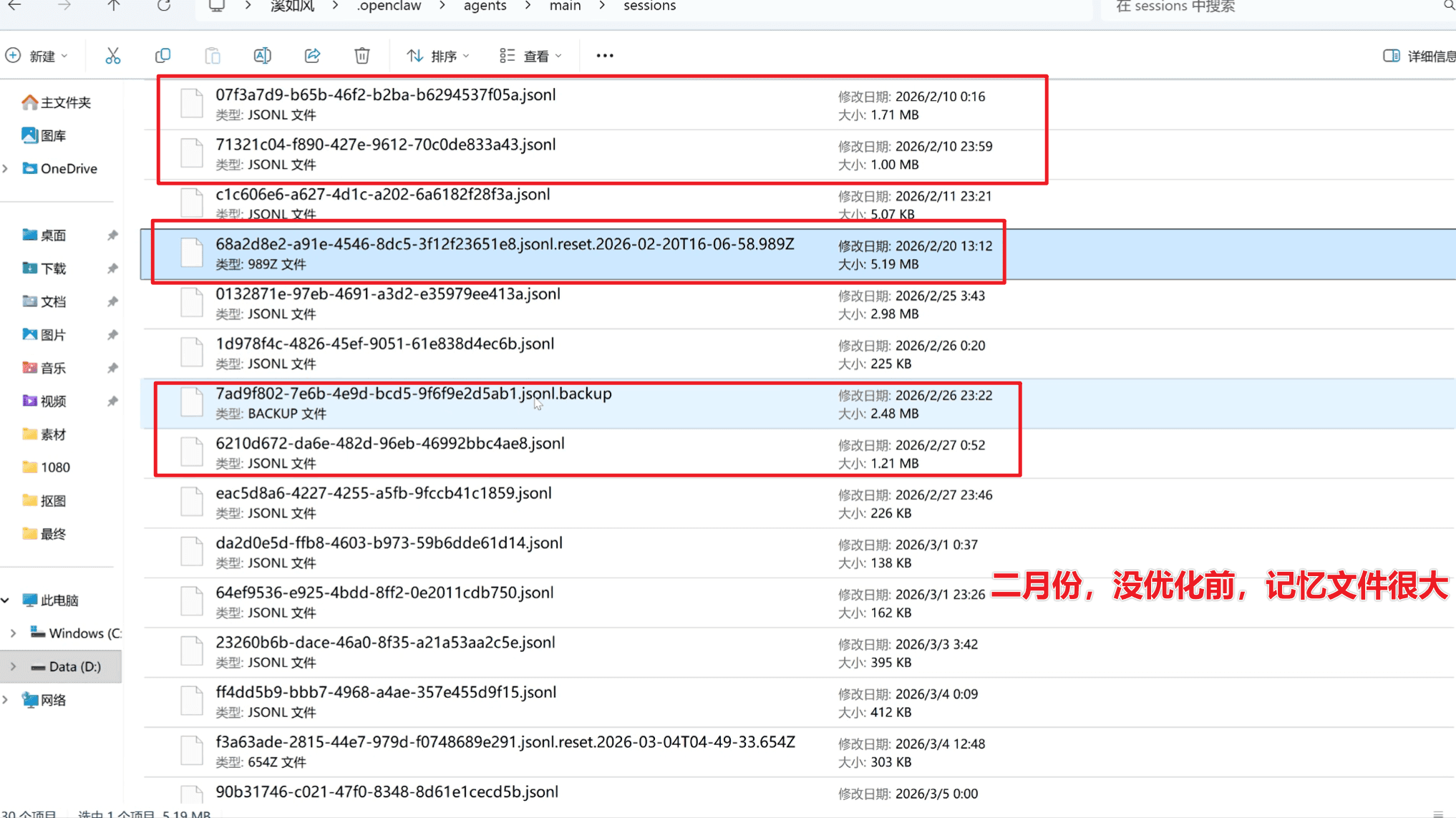
Task: Unpin 桌面 from quick access
Action: tap(112, 235)
